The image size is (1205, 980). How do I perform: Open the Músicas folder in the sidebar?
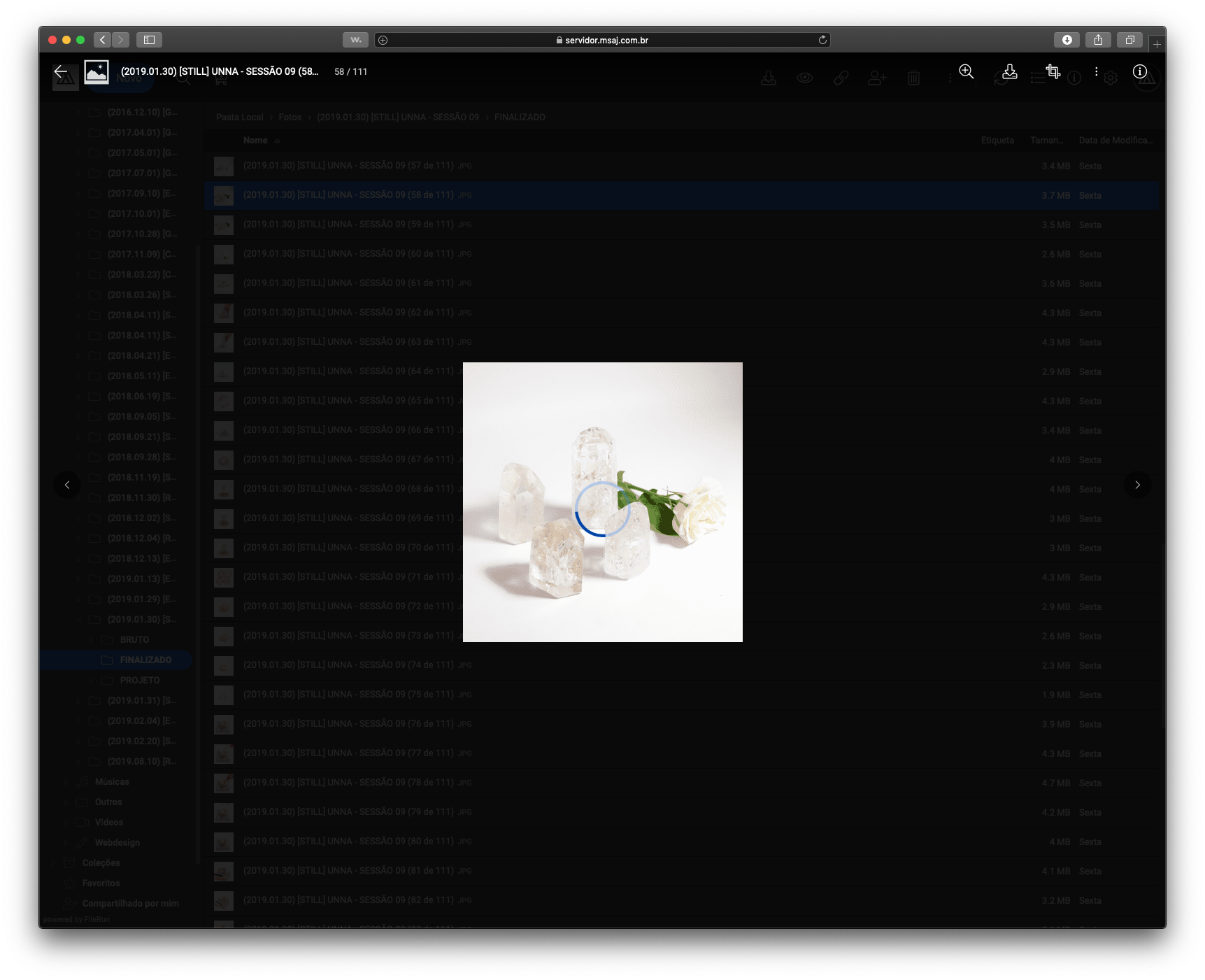112,782
